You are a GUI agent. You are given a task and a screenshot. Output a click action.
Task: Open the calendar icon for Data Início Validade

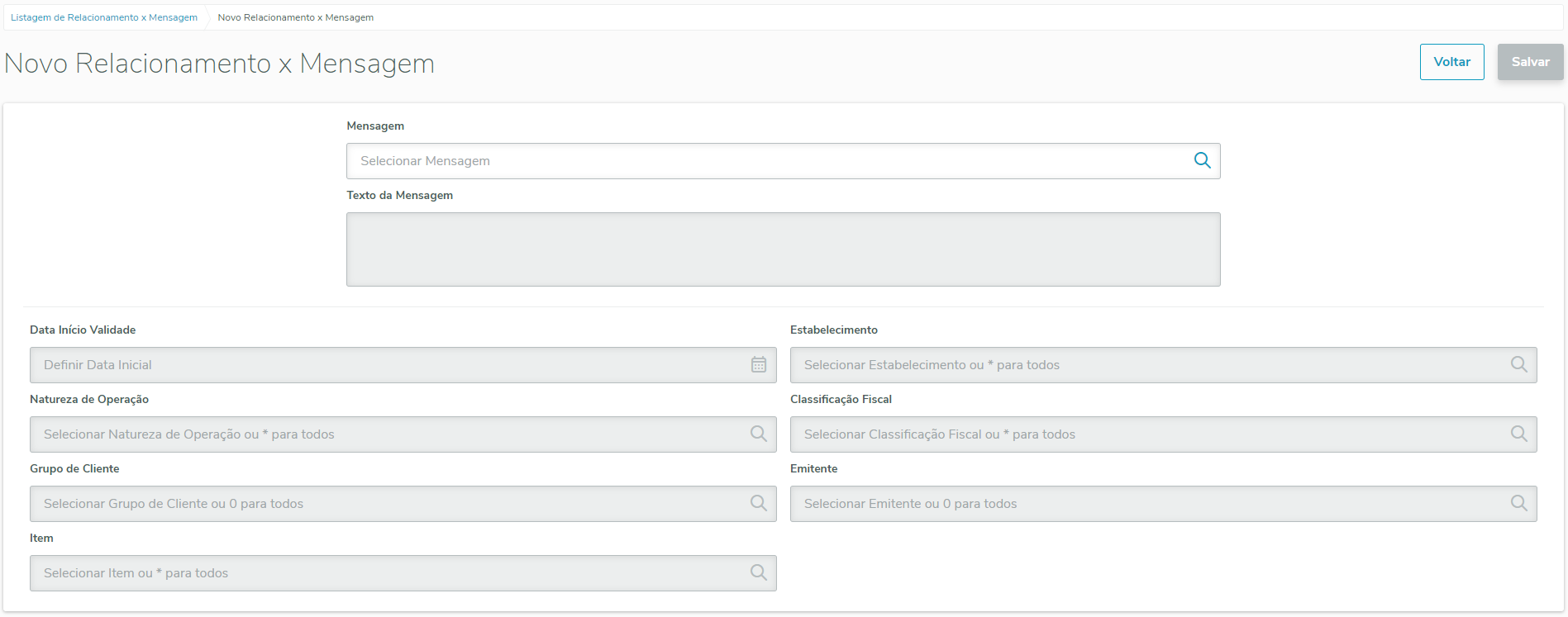[758, 365]
